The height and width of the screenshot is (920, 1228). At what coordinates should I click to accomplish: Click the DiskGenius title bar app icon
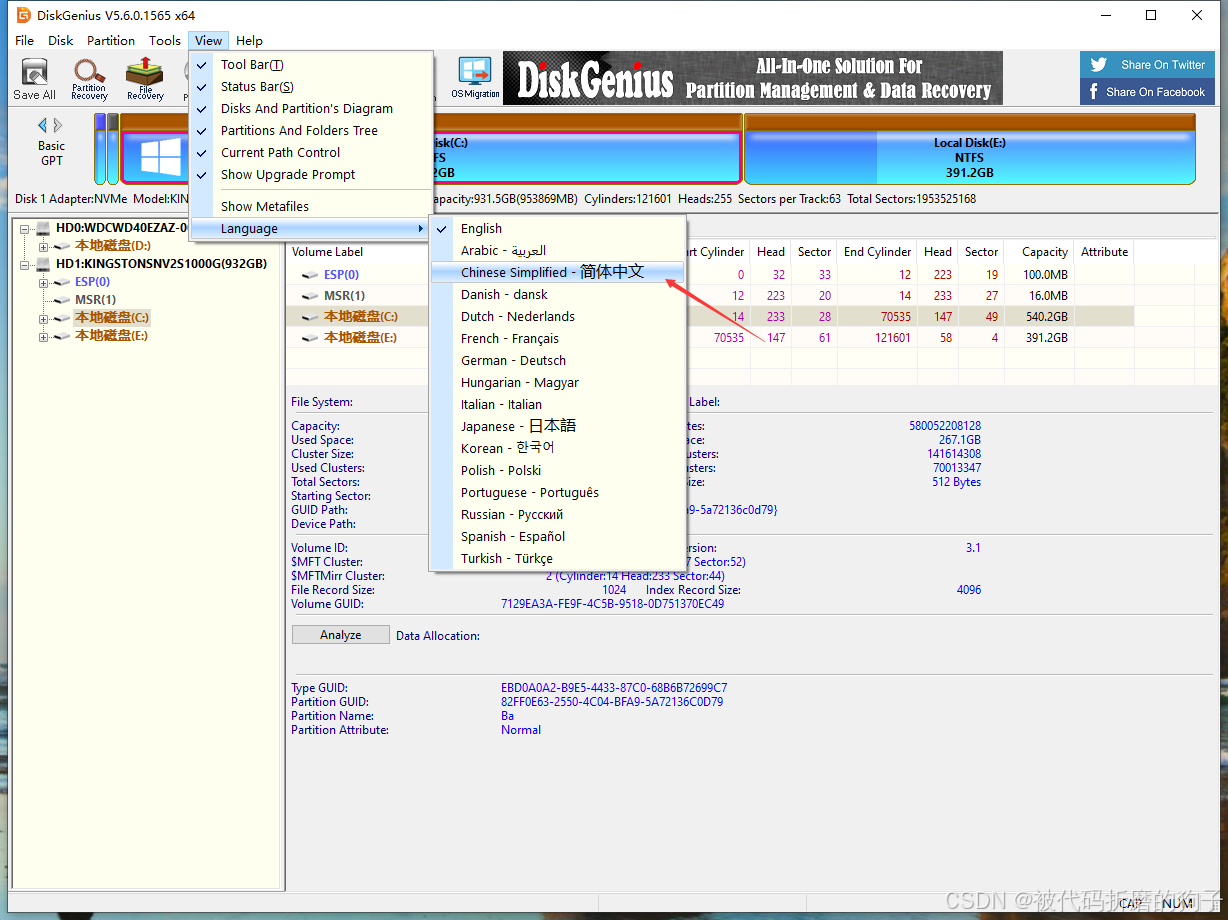23,15
